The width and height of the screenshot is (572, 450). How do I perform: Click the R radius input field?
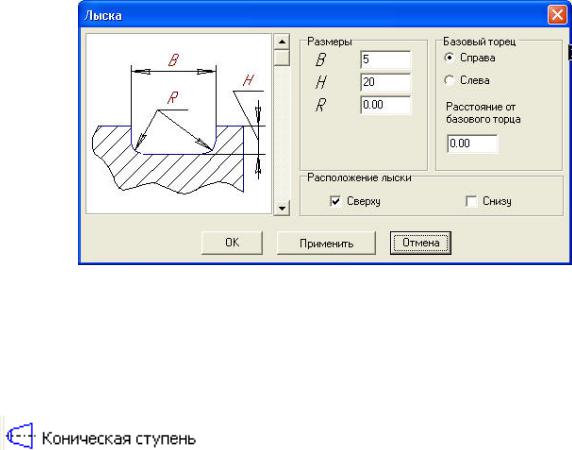pos(386,105)
